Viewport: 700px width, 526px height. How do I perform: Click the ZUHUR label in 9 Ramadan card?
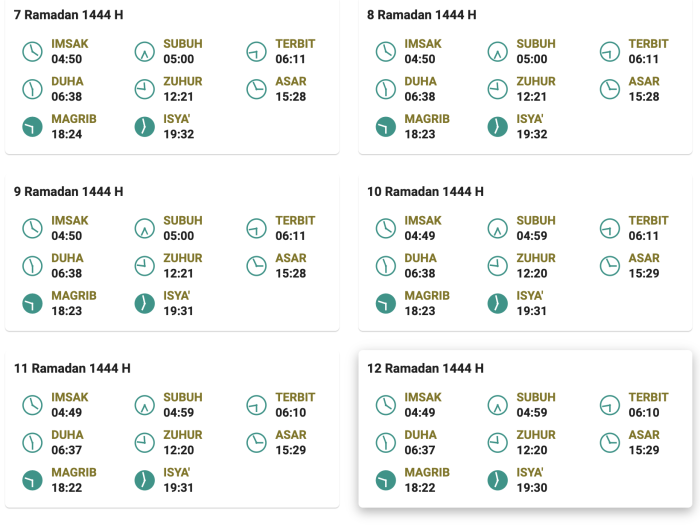click(183, 258)
